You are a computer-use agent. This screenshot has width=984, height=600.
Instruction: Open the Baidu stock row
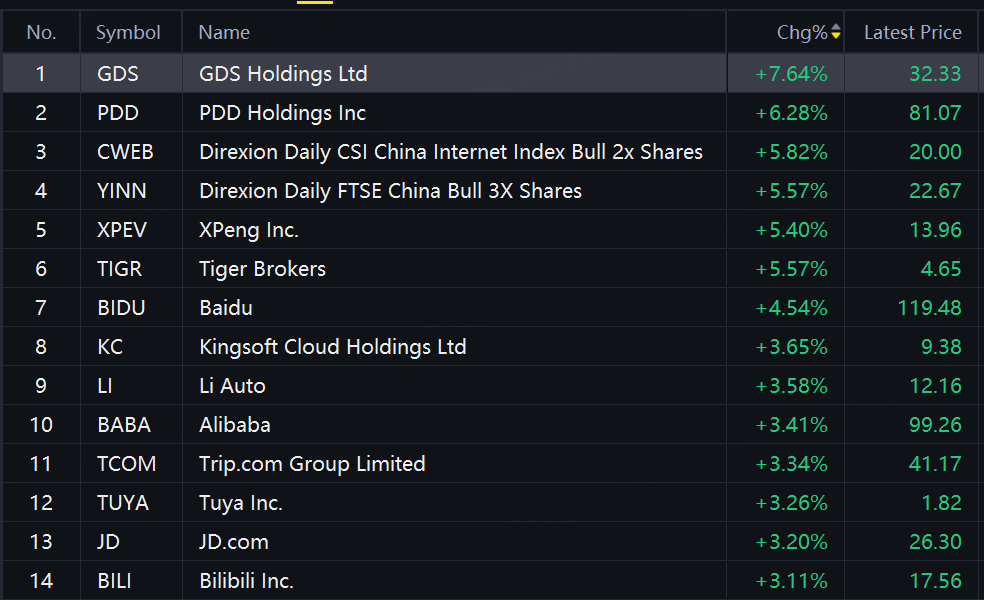tap(490, 308)
